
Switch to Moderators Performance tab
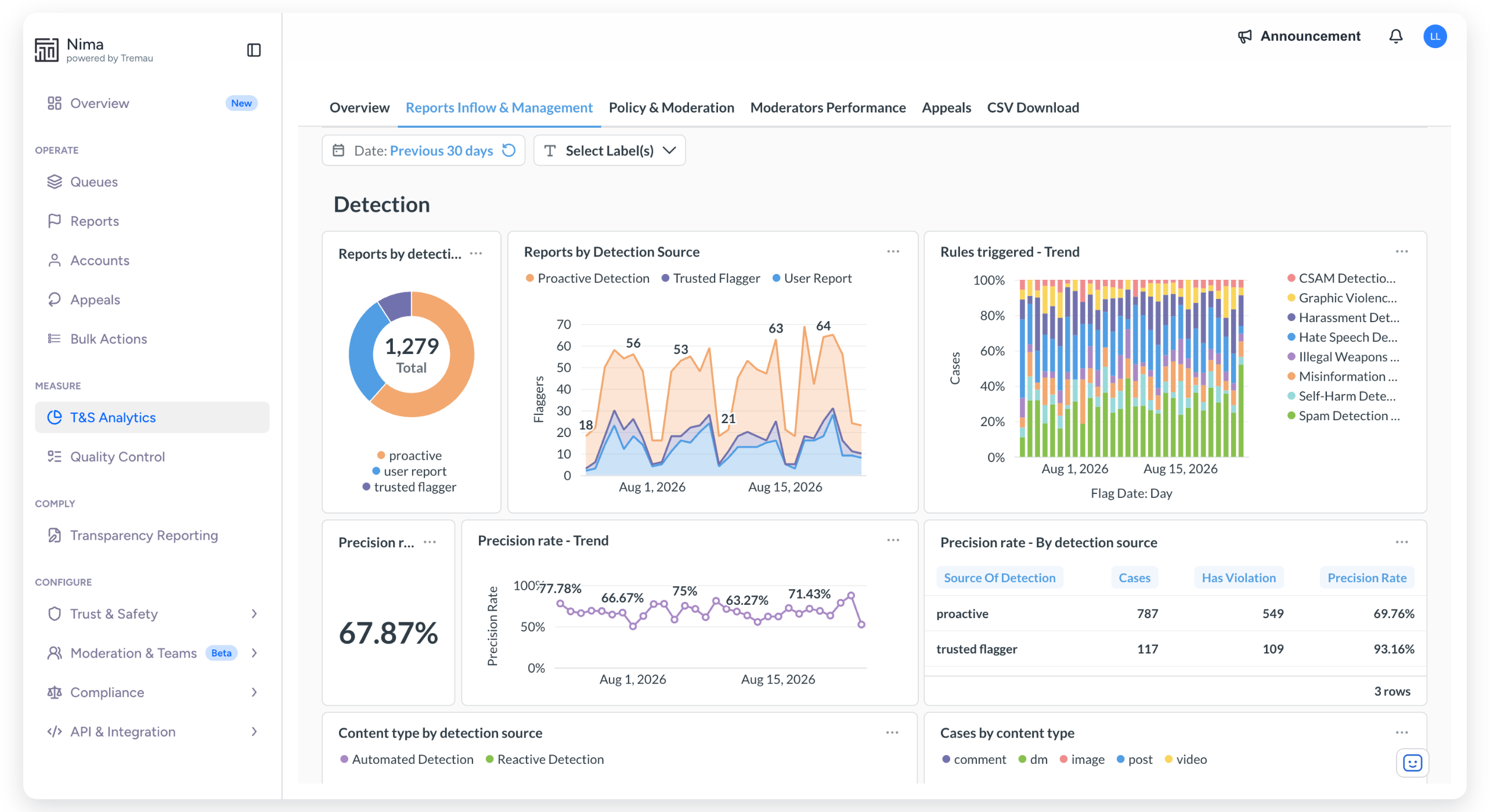coord(828,108)
